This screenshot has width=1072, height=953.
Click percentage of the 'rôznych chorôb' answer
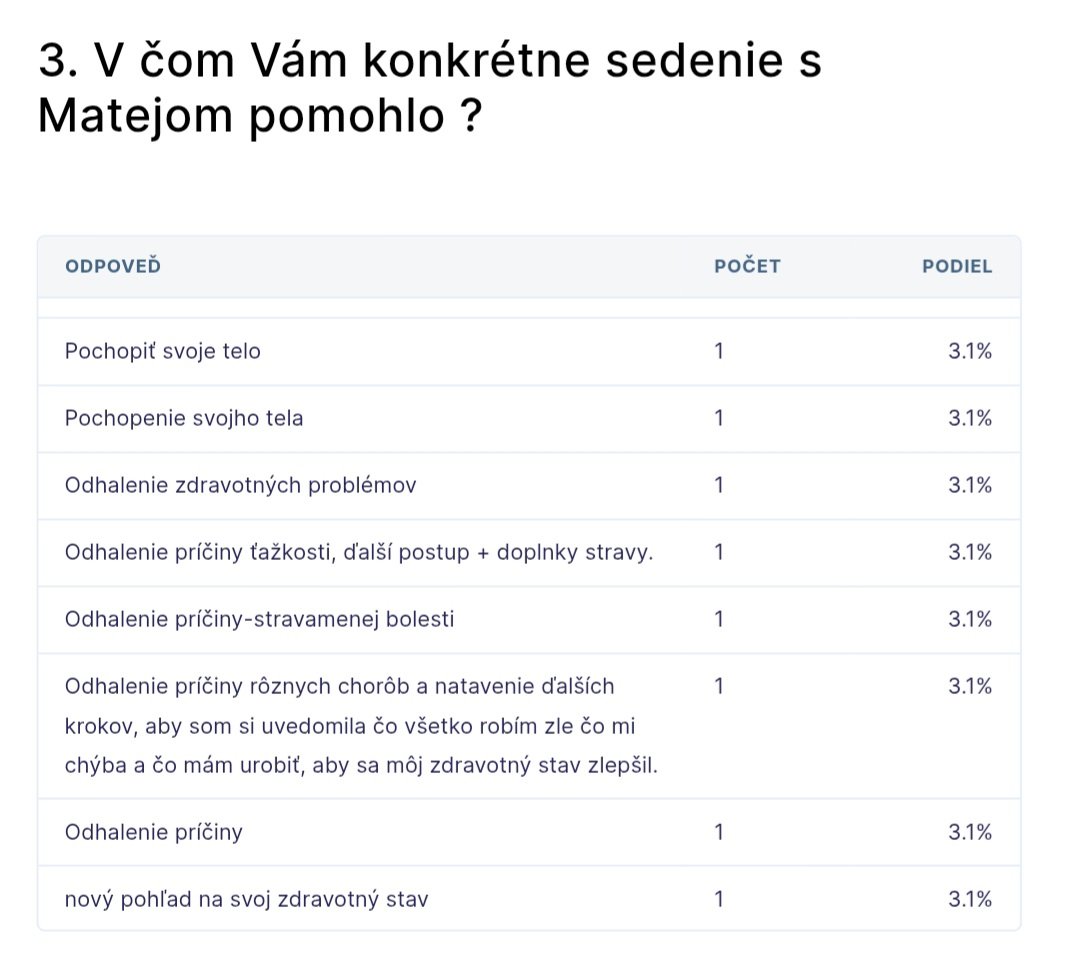tap(970, 686)
